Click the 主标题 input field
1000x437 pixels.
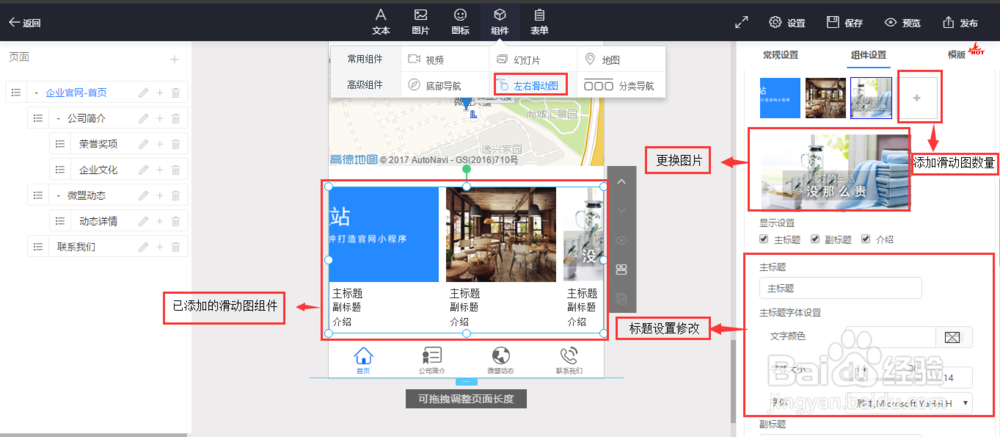(841, 288)
